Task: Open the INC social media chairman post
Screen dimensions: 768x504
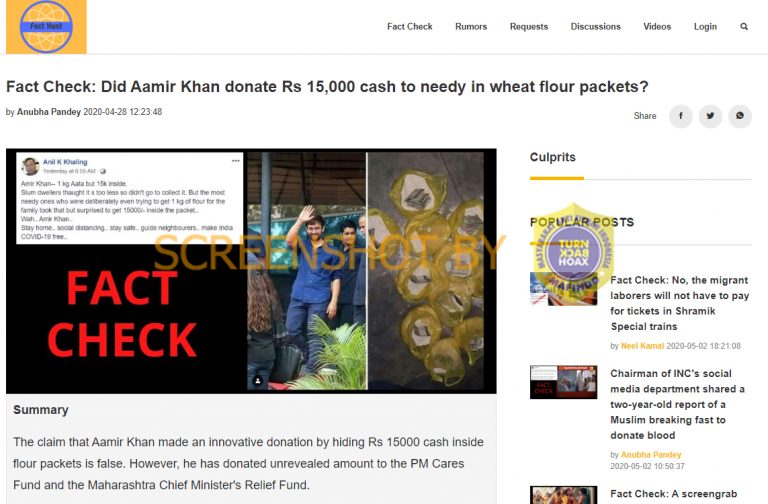Action: point(678,404)
